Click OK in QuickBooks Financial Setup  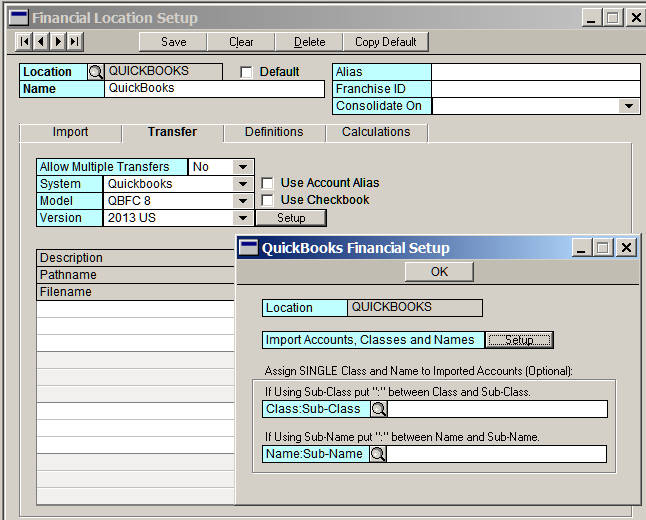point(439,272)
